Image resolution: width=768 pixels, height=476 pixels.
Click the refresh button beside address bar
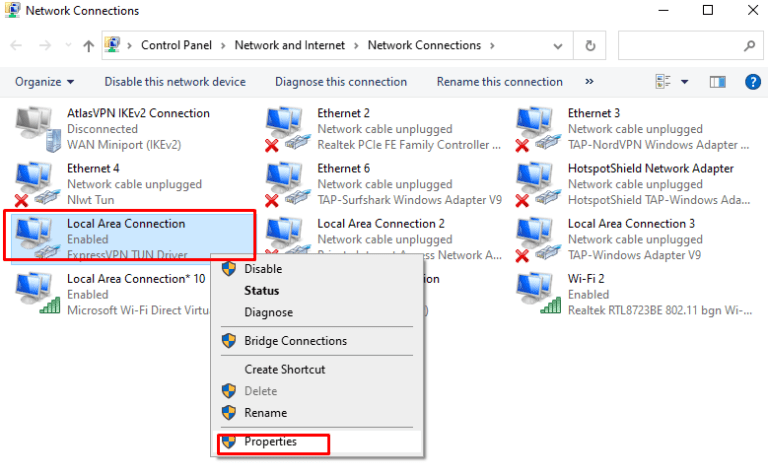[x=591, y=45]
